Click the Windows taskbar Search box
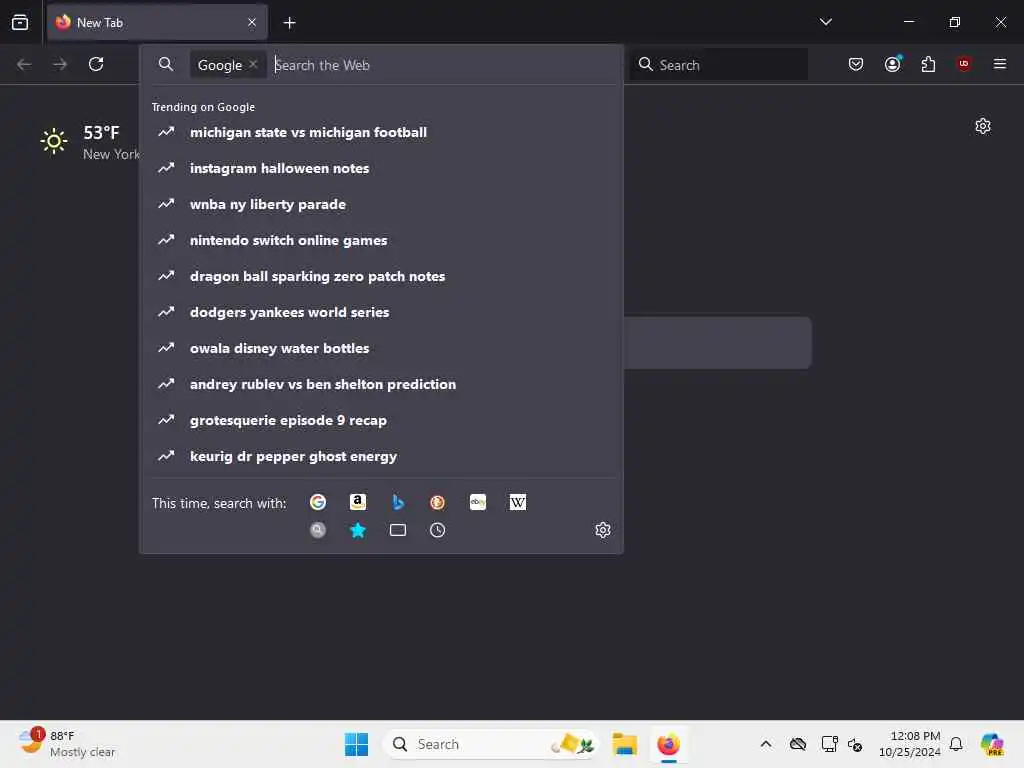The height and width of the screenshot is (768, 1024). 491,744
